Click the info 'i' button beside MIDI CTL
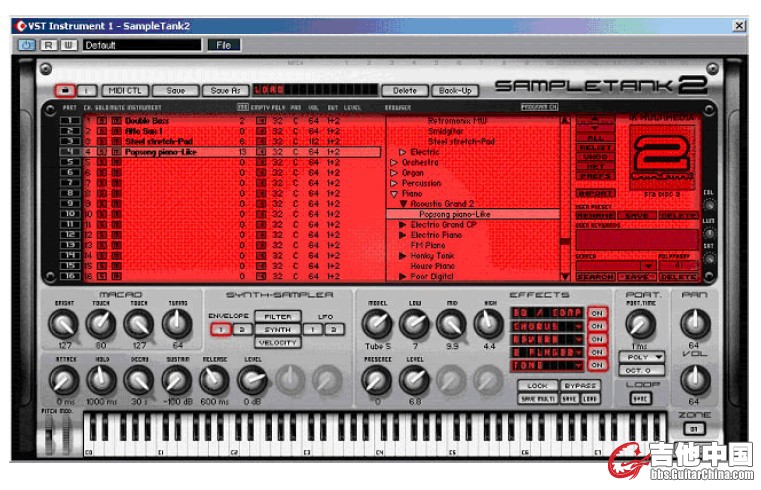The image size is (761, 490). coord(87,90)
